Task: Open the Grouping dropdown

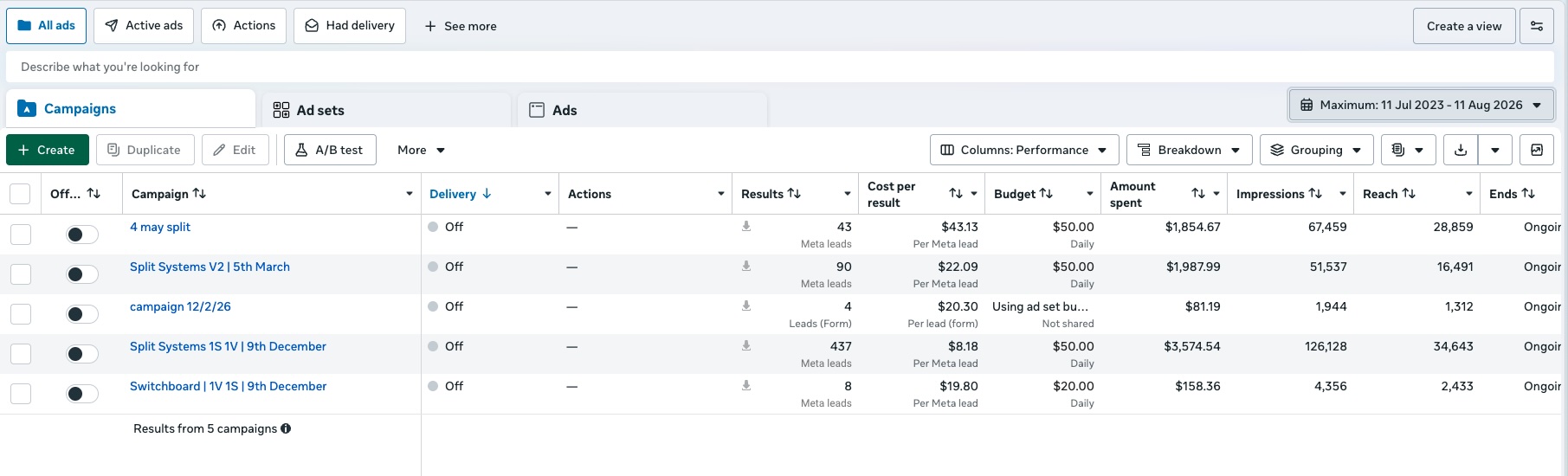Action: [x=1316, y=150]
